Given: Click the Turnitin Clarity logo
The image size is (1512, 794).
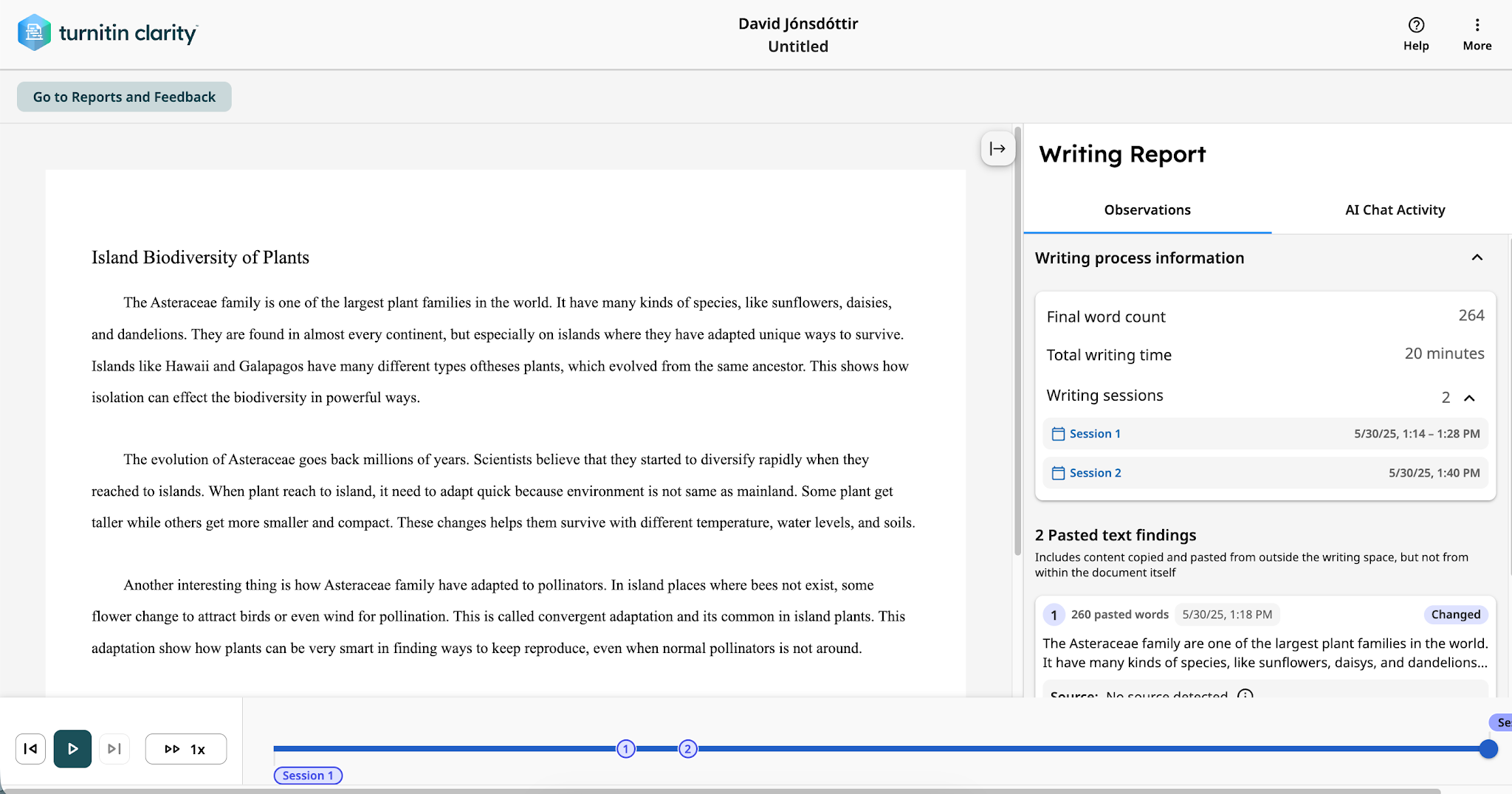Looking at the screenshot, I should click(x=108, y=32).
